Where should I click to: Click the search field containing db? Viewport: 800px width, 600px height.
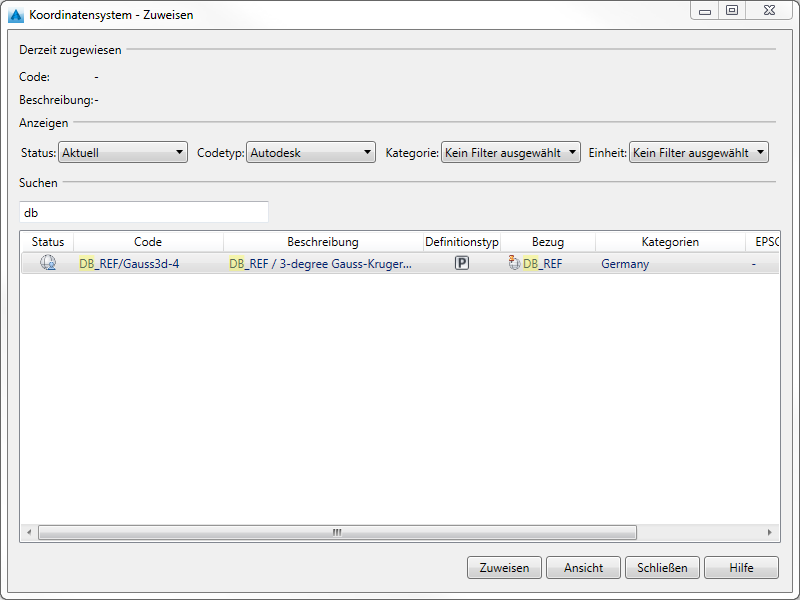[144, 212]
